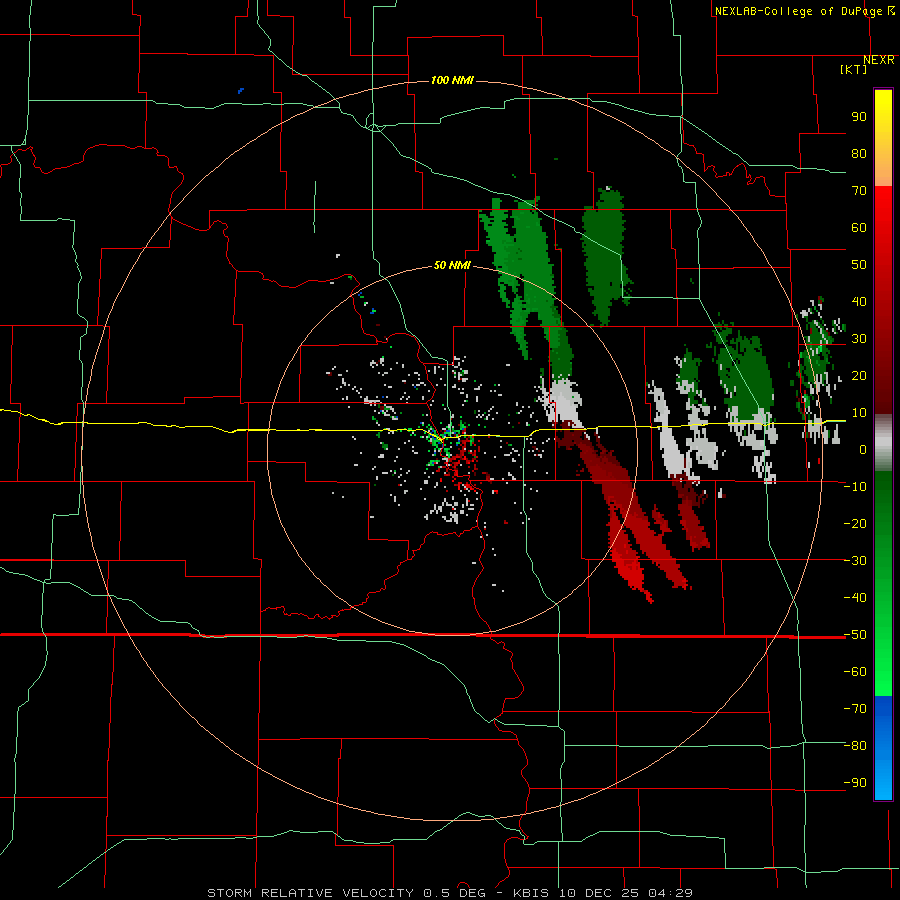This screenshot has width=900, height=900.
Task: Select the positive 10 scale value
Action: coord(859,413)
